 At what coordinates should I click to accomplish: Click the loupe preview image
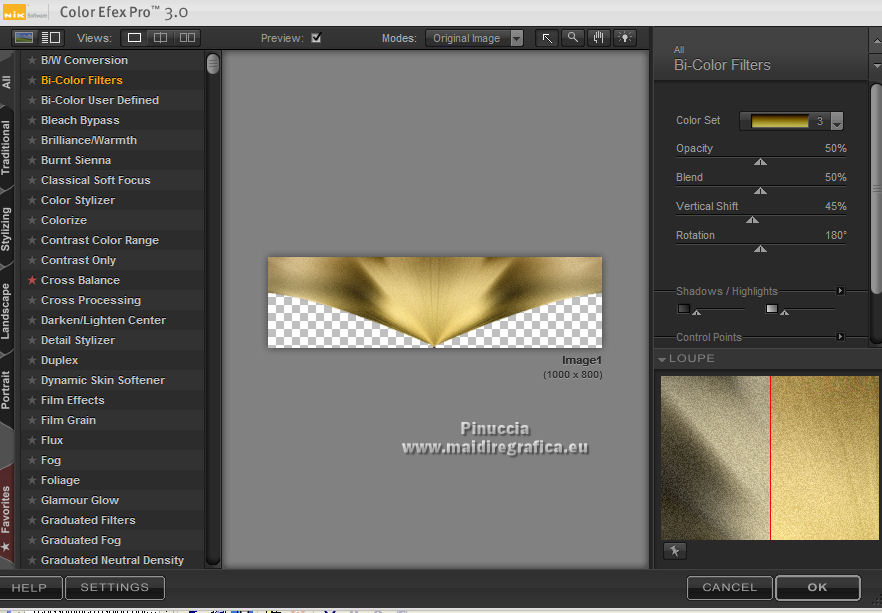[x=770, y=458]
